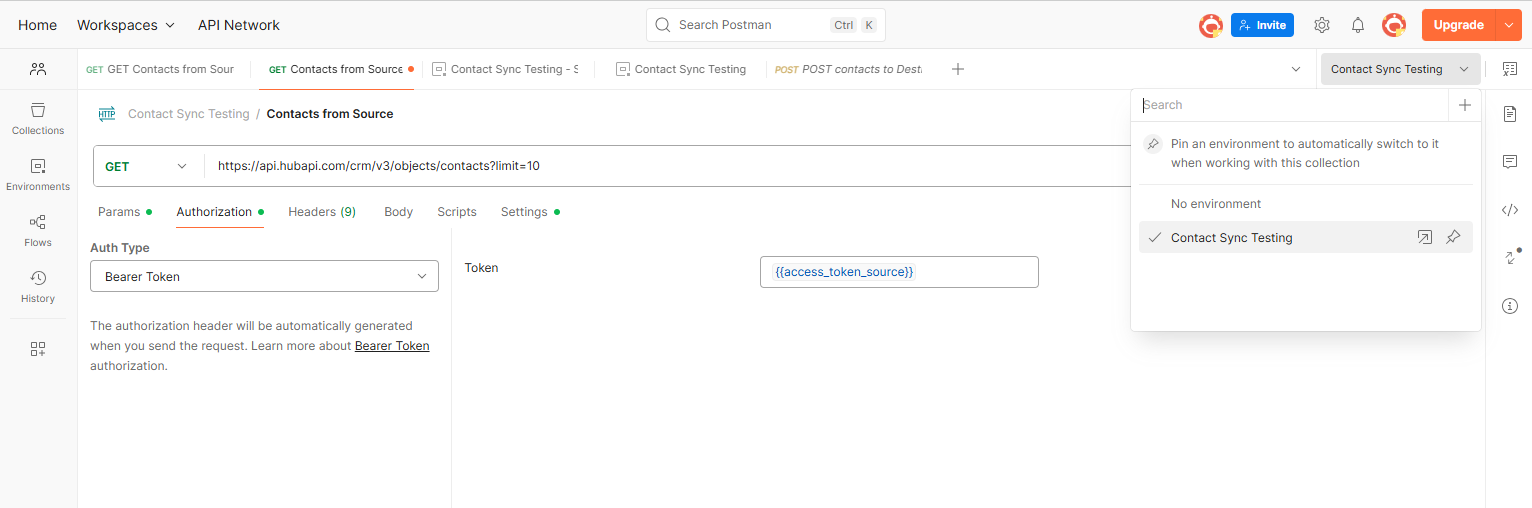
Task: Open the GET method dropdown
Action: click(148, 166)
